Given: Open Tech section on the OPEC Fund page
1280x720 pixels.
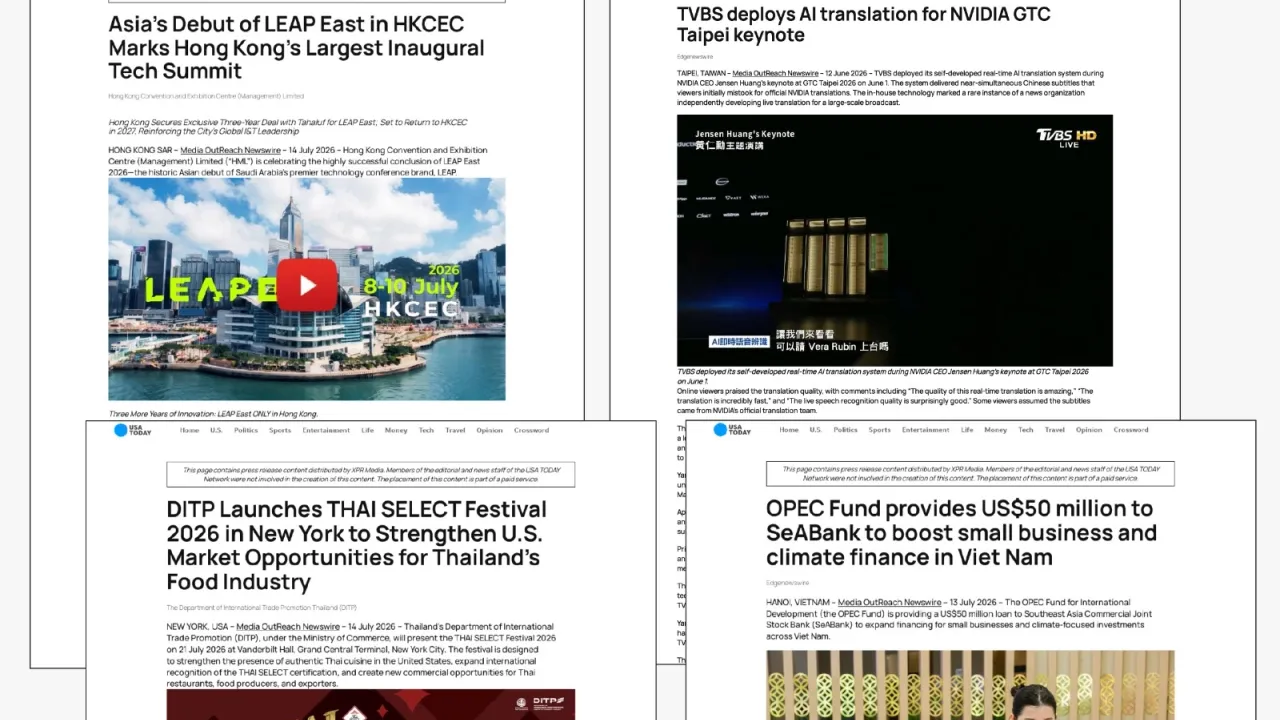Looking at the screenshot, I should [1026, 430].
